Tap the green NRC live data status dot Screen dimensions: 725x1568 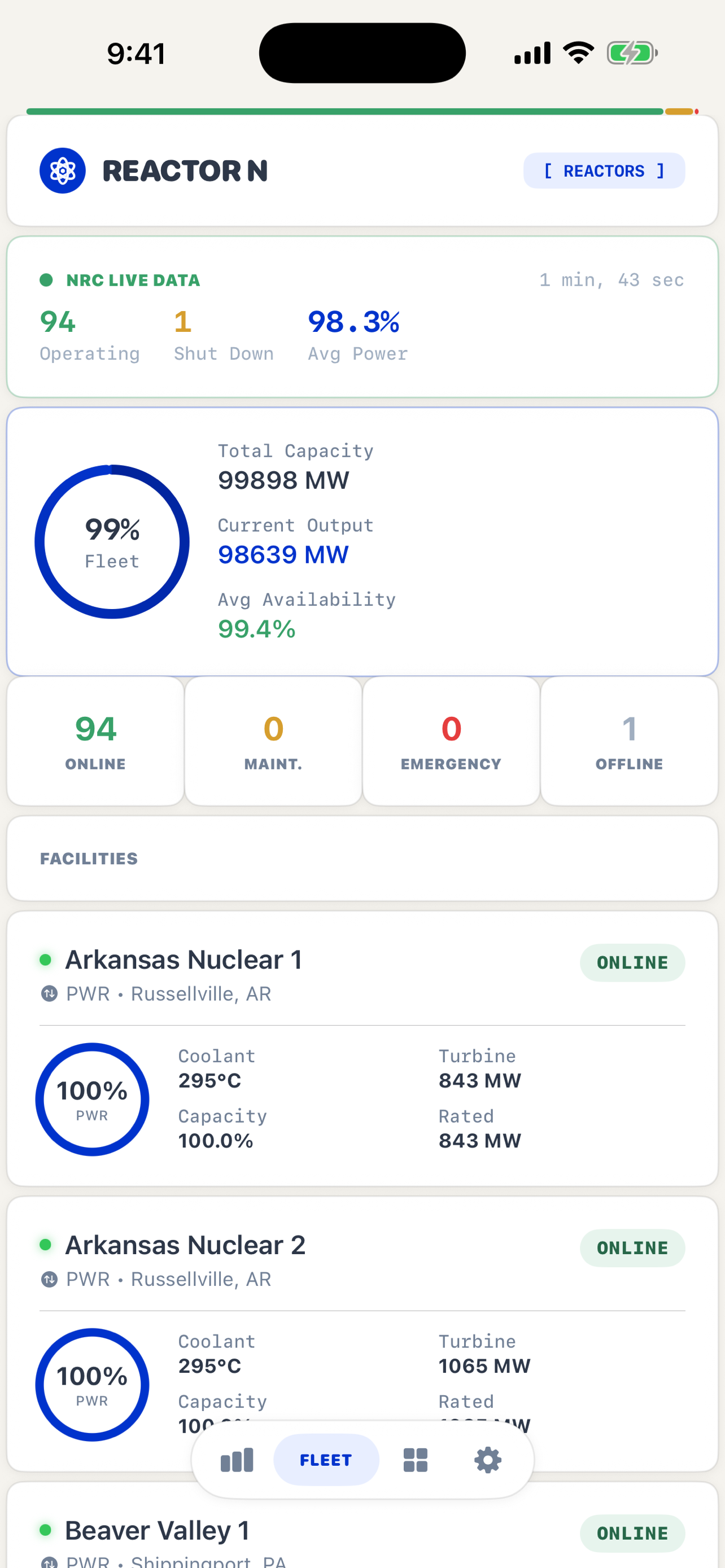click(46, 280)
